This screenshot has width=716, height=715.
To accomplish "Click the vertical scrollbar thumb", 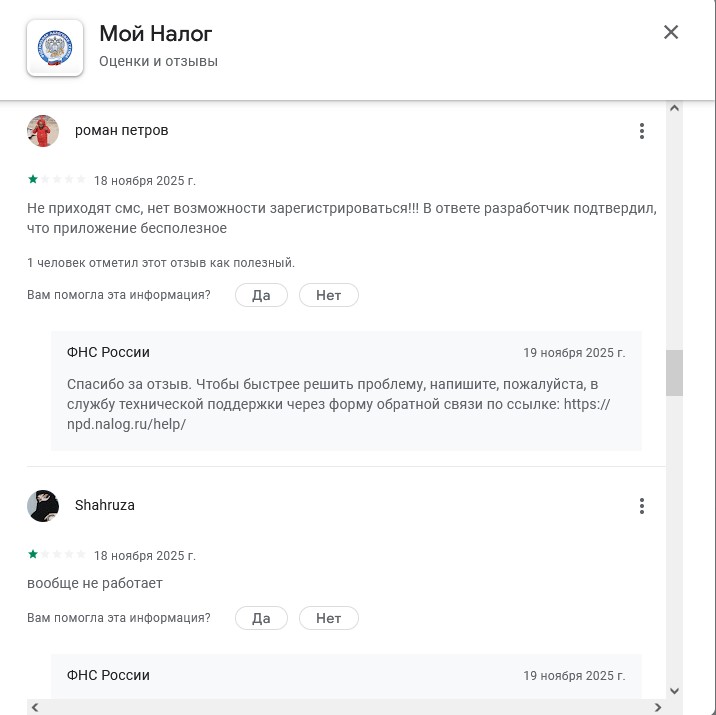I will click(x=674, y=373).
